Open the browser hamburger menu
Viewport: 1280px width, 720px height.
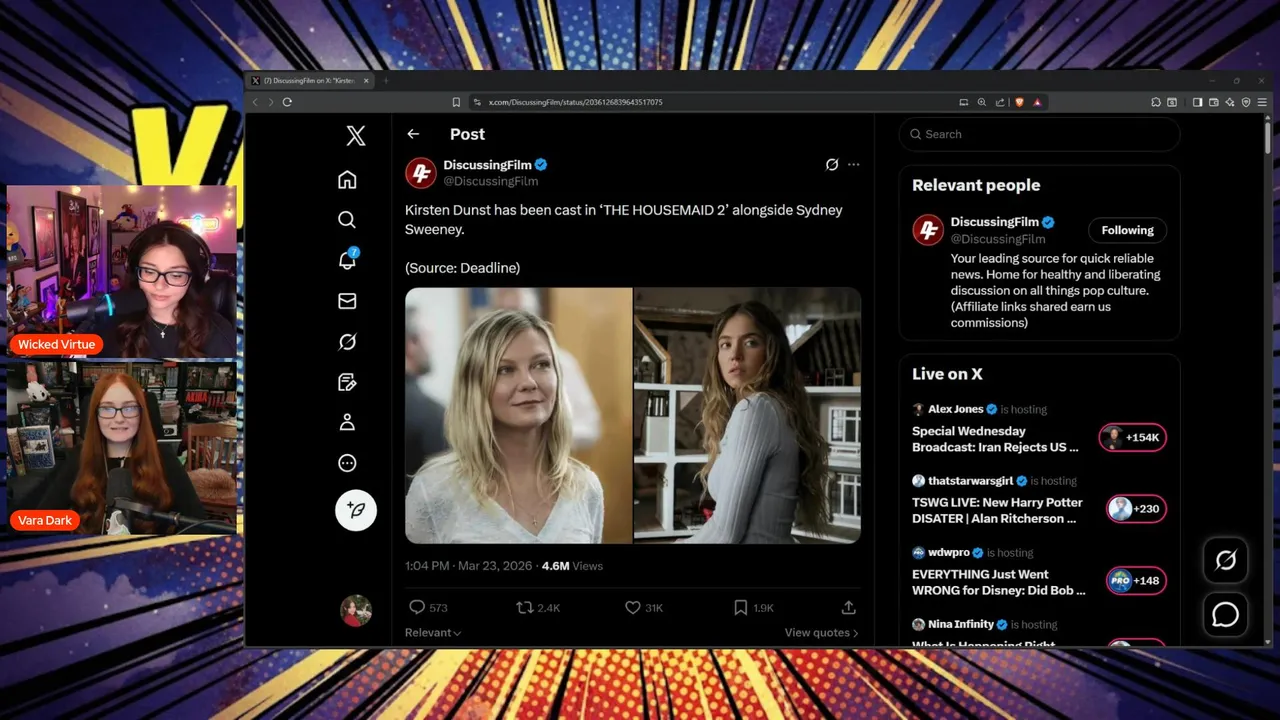click(x=1262, y=102)
